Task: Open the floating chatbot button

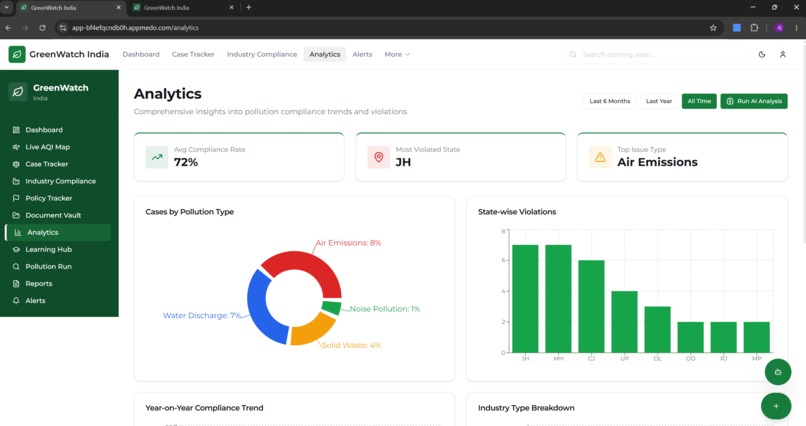Action: pos(777,372)
